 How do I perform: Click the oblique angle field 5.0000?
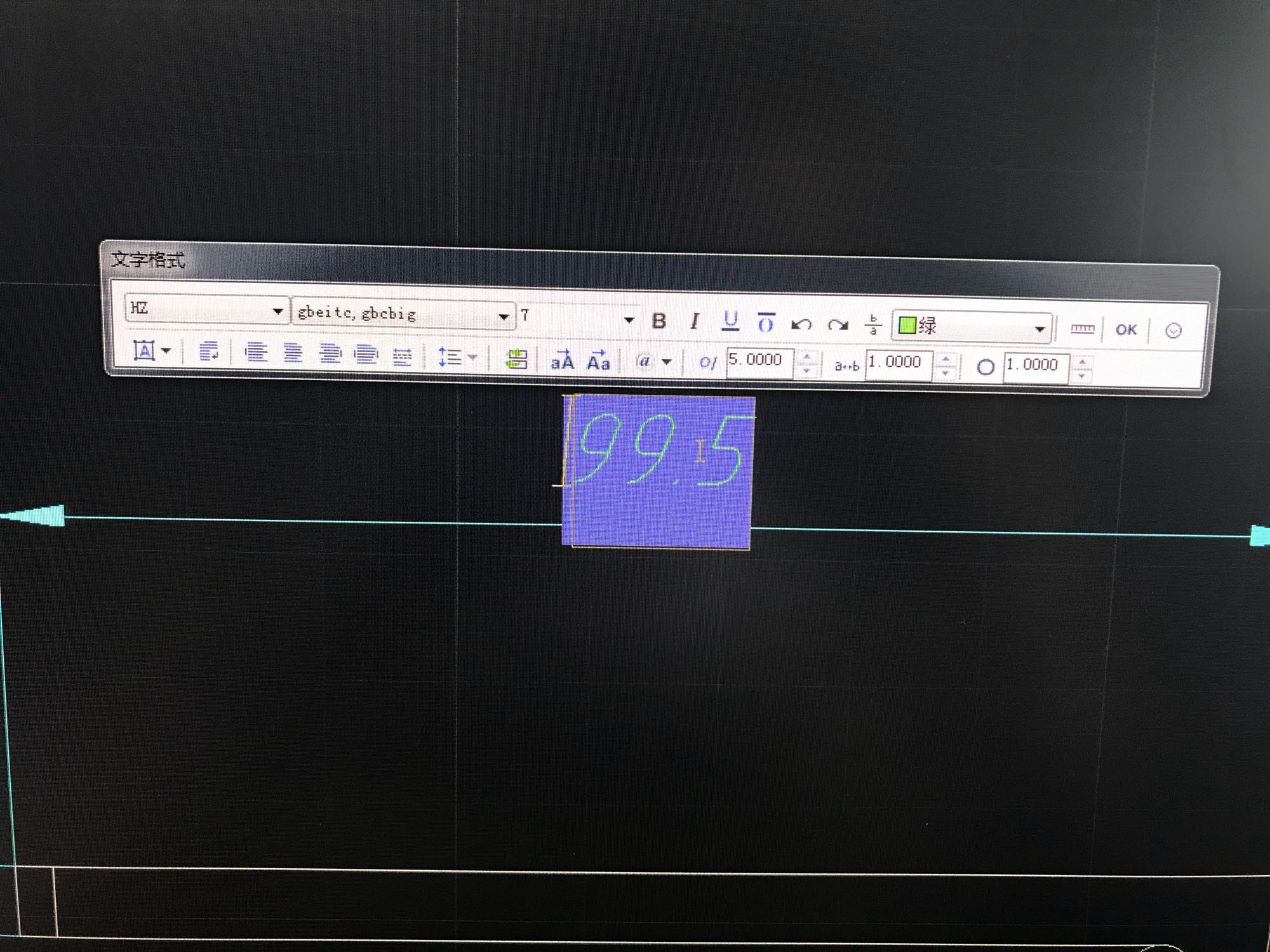pos(759,362)
